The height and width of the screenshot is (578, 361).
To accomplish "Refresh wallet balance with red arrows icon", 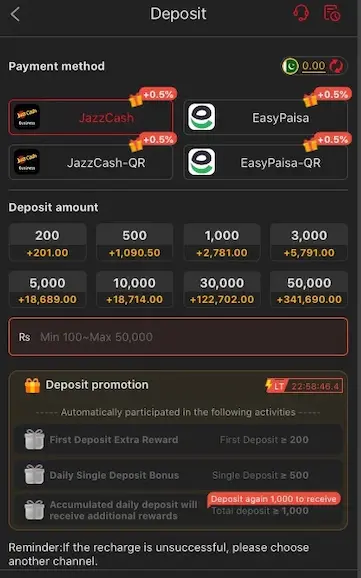I will point(336,66).
